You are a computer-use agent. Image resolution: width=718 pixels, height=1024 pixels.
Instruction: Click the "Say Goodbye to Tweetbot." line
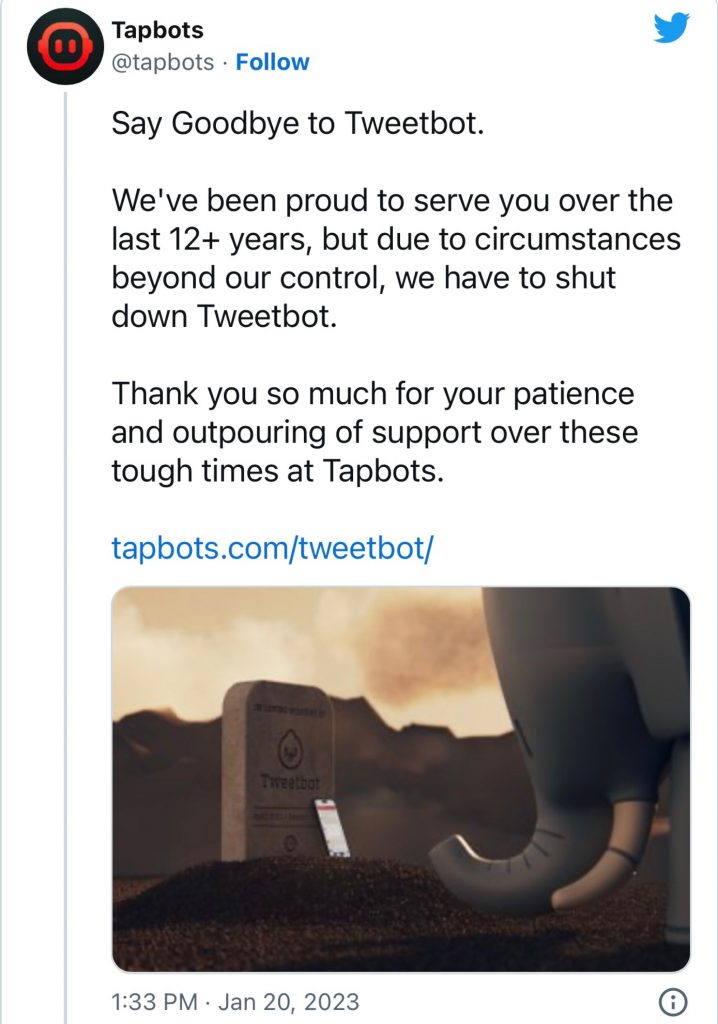(x=297, y=124)
